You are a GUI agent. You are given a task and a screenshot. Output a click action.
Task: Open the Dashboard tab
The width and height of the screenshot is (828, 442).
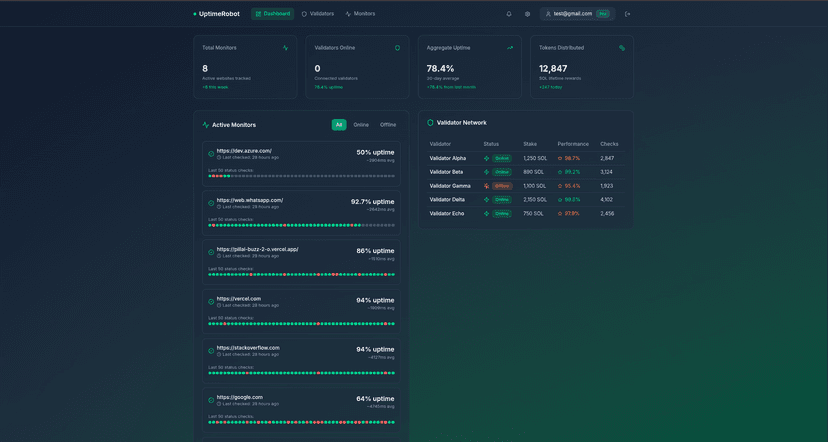(272, 14)
